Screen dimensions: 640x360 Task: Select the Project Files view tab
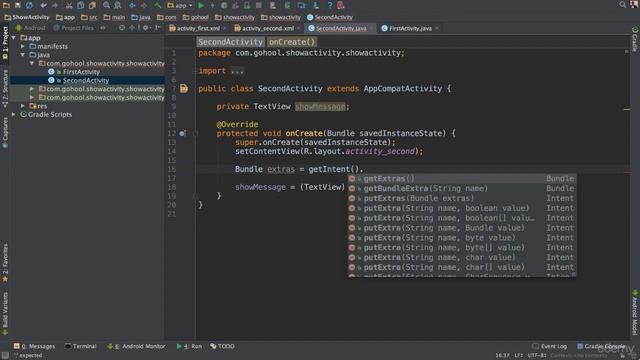click(x=73, y=28)
